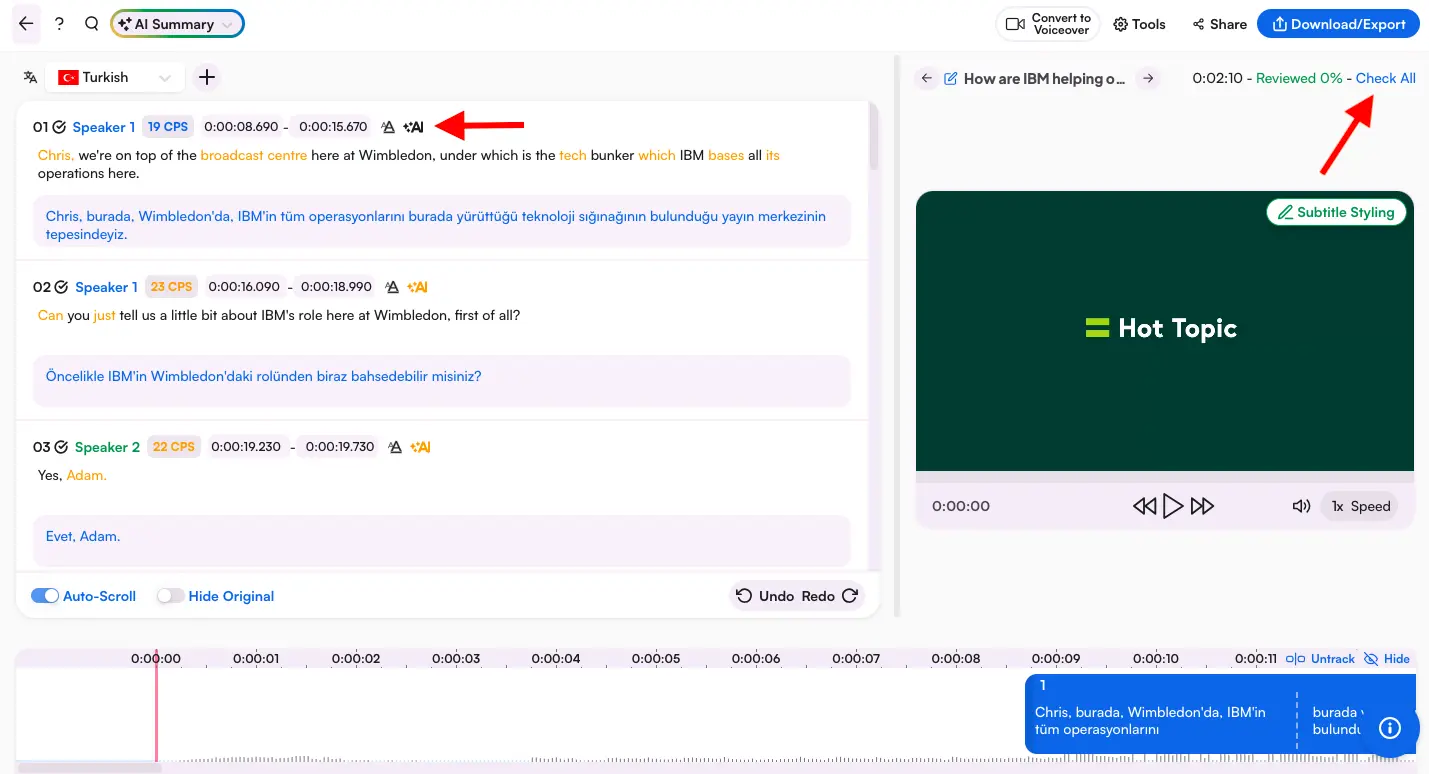
Task: Edit start time 0:00:08.690
Action: click(x=241, y=127)
